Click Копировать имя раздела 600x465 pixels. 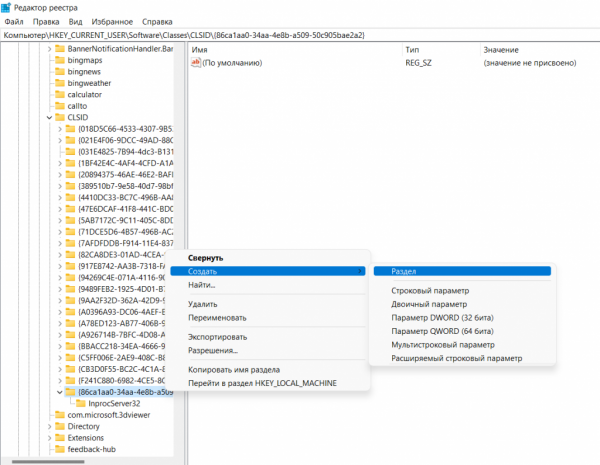[x=234, y=370]
